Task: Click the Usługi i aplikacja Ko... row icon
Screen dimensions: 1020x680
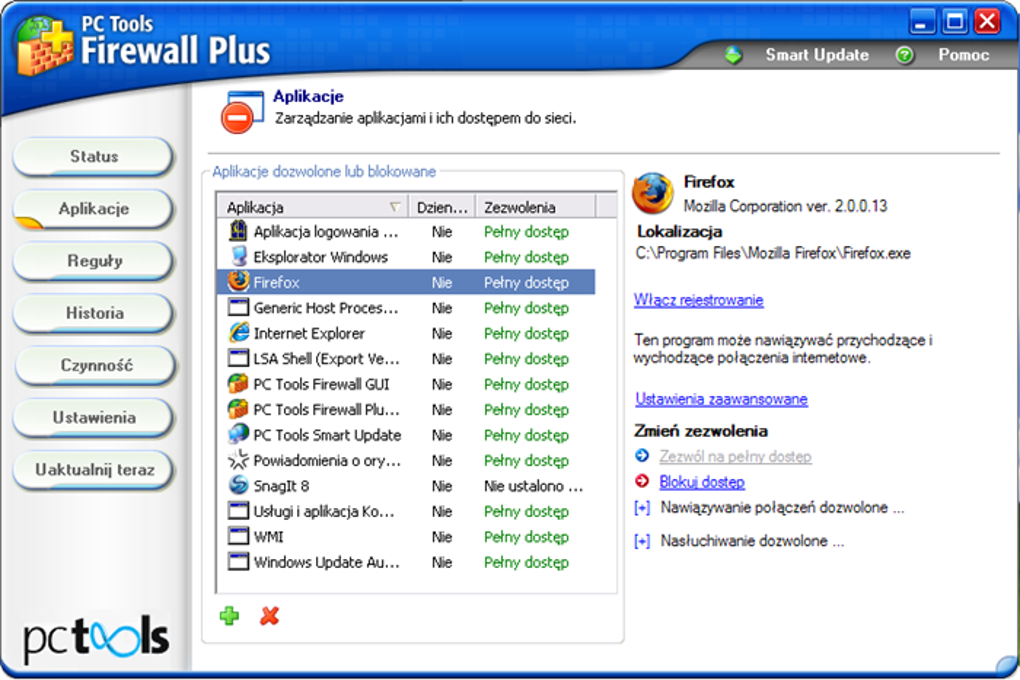Action: click(x=239, y=511)
